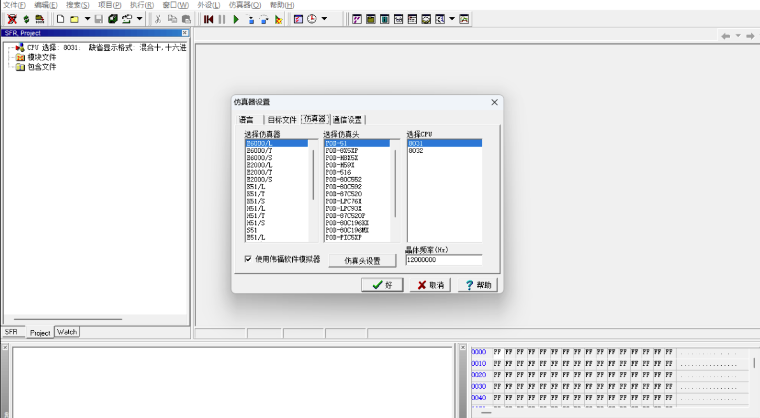Click the green compile icon in the toolbar
This screenshot has height=418, width=760.
(26, 19)
